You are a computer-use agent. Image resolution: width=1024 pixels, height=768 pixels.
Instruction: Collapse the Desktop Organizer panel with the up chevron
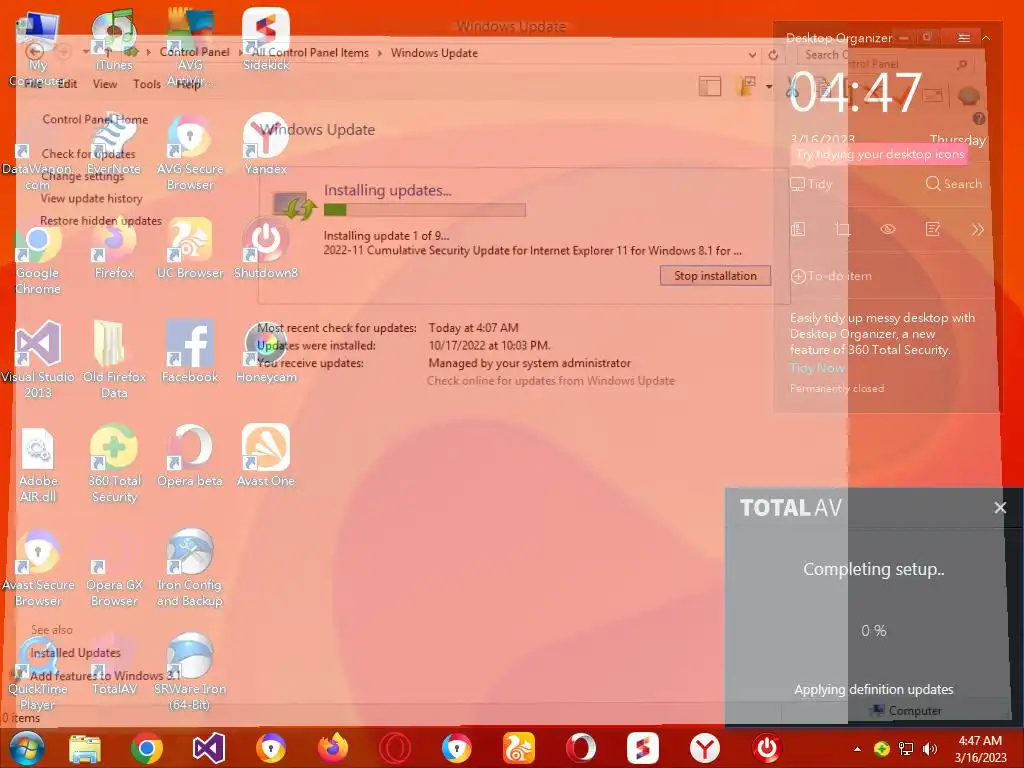coord(986,38)
